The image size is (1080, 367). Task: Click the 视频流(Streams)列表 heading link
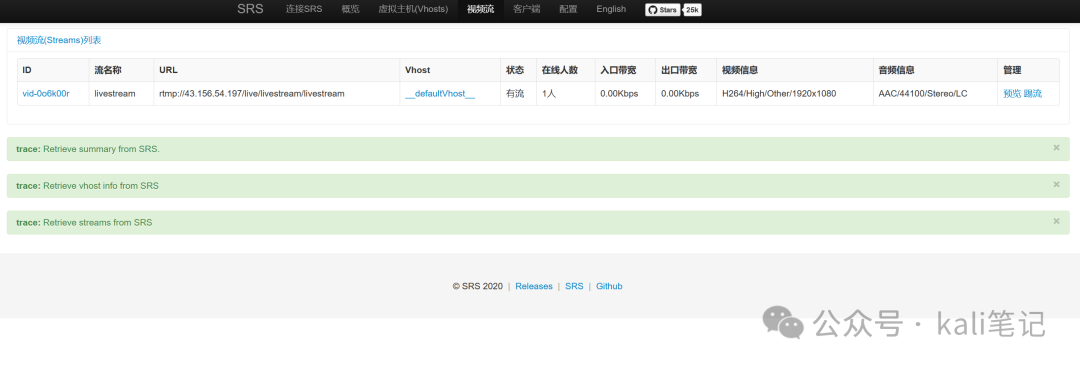(x=59, y=41)
